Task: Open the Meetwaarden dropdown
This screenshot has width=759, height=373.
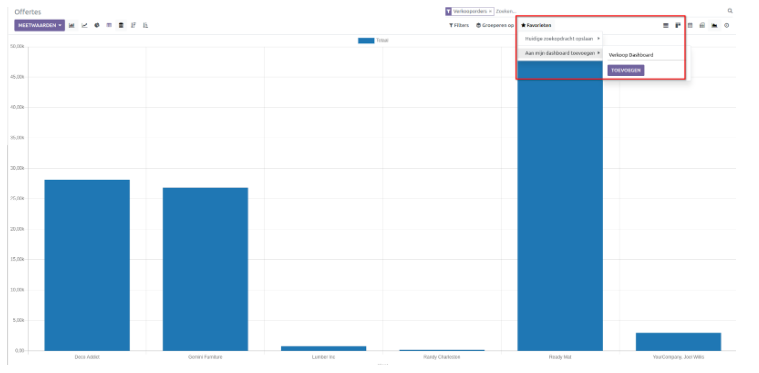Action: pyautogui.click(x=40, y=26)
